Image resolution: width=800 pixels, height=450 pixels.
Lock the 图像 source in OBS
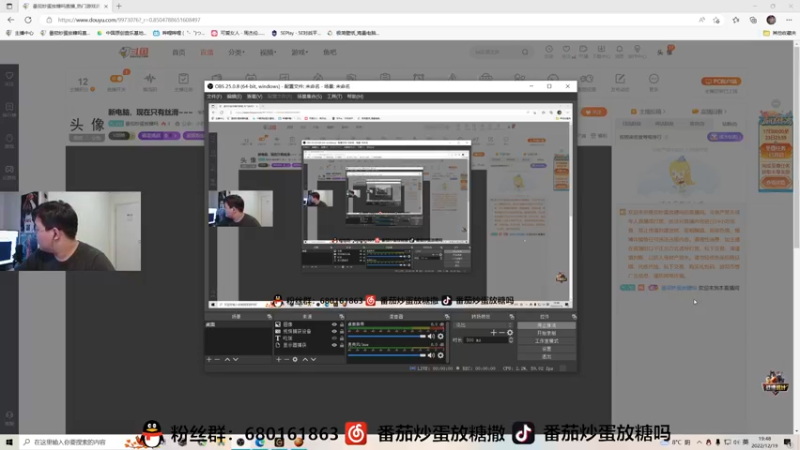coord(342,324)
